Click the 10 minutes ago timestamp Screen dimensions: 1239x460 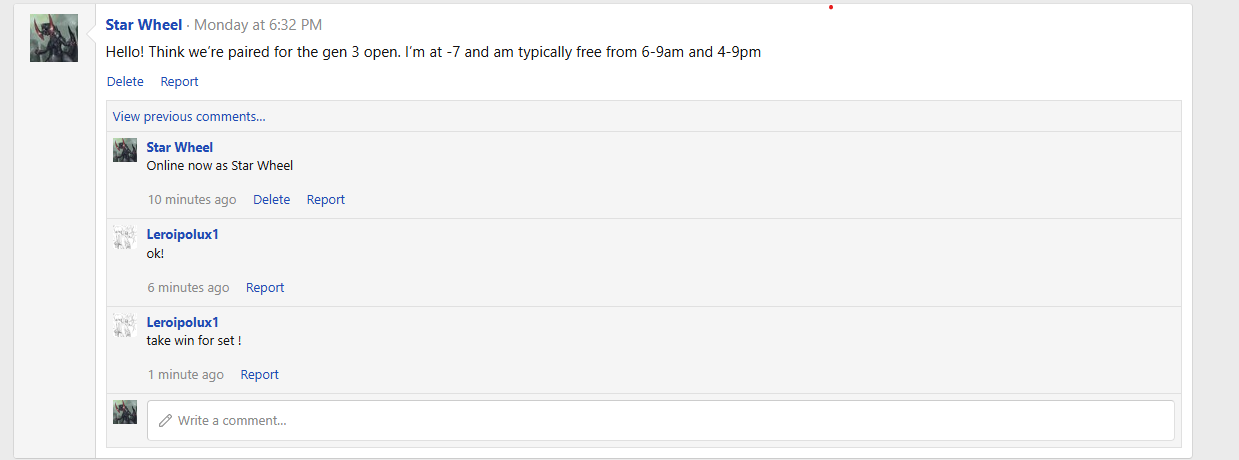click(192, 200)
